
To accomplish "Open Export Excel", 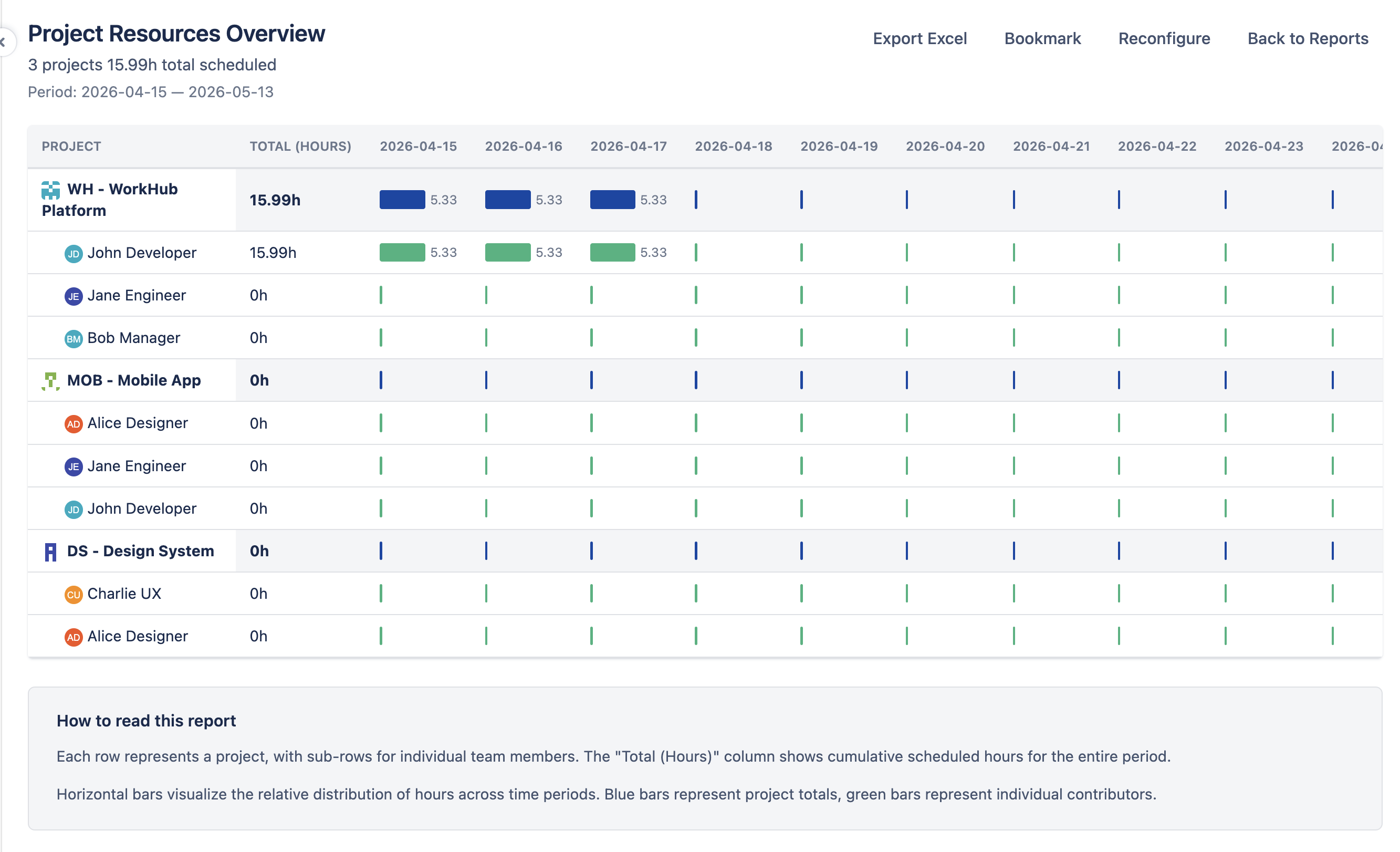I will [920, 38].
